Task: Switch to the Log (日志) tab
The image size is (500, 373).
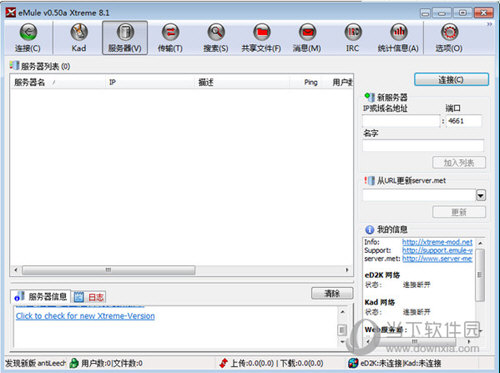Action: [89, 297]
